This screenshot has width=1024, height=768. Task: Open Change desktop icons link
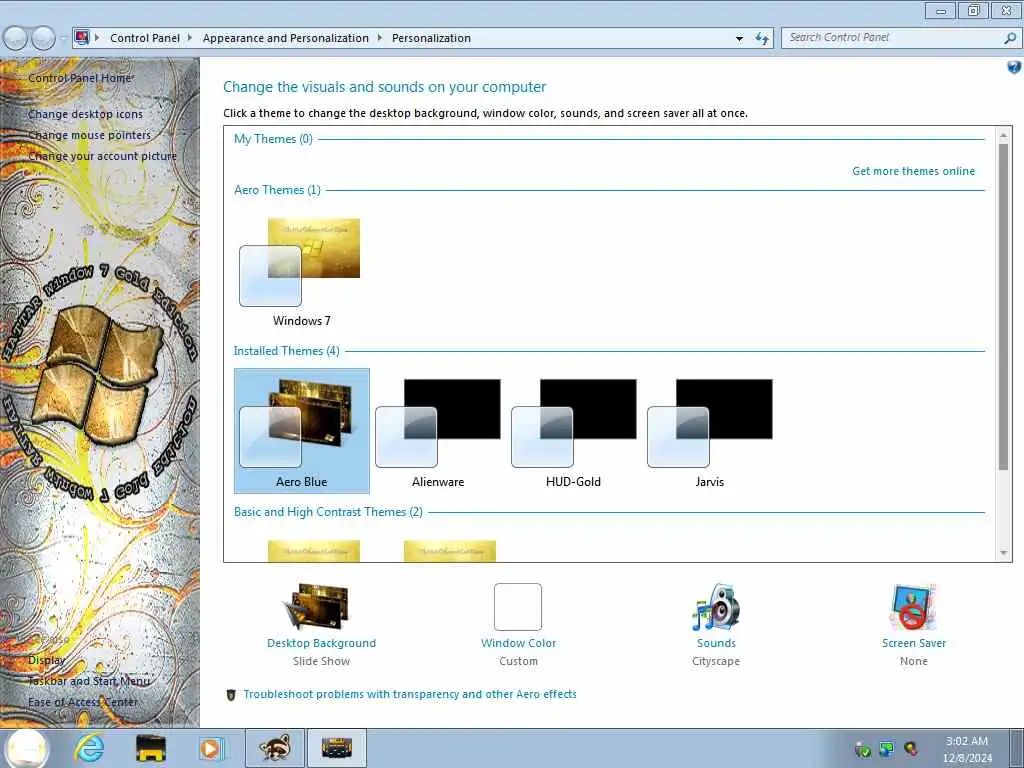[x=85, y=114]
